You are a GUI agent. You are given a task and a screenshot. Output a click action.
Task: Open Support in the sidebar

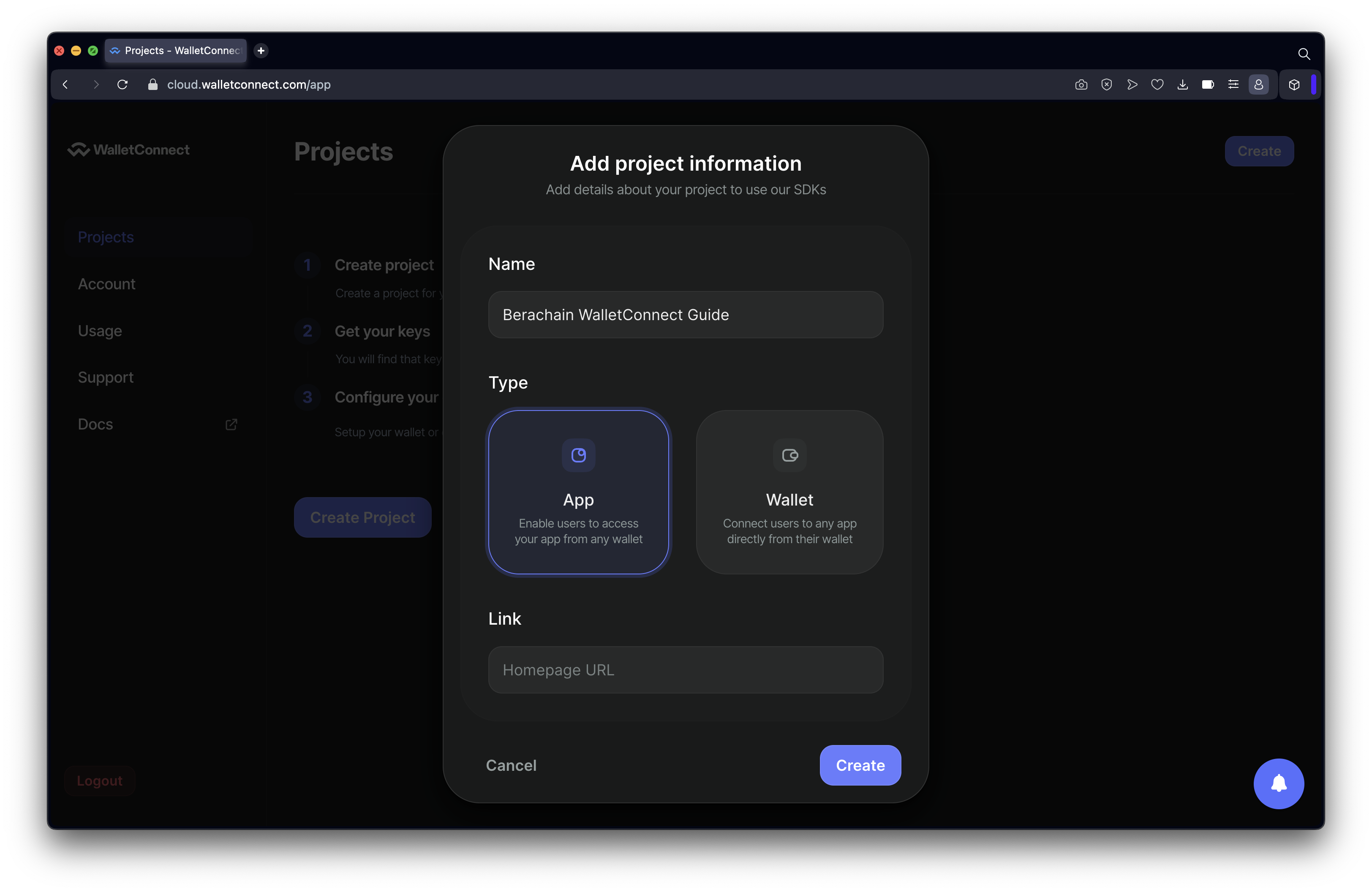click(106, 378)
